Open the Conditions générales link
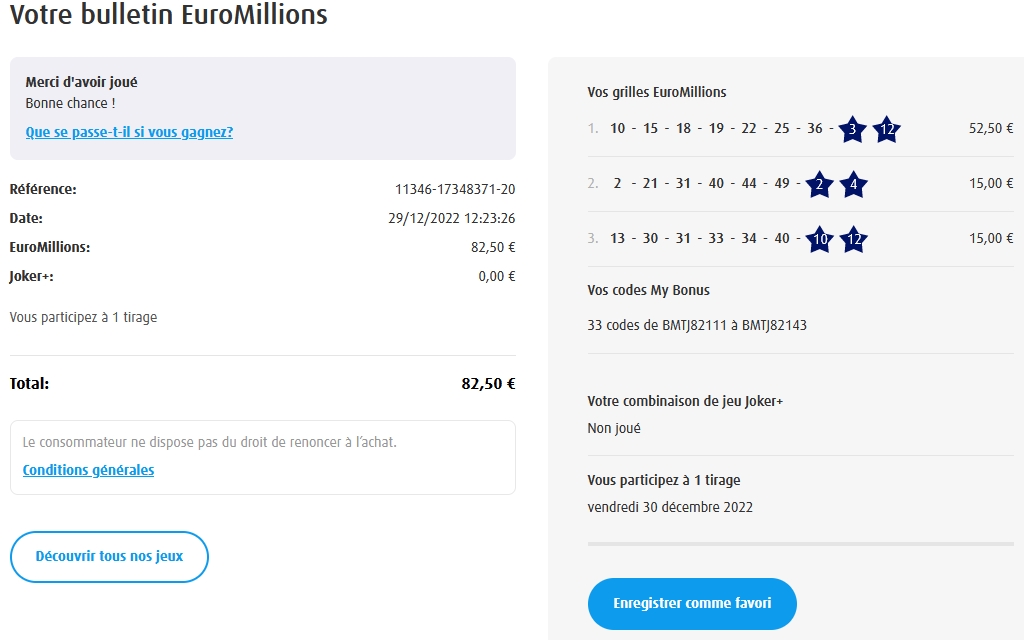Viewport: 1024px width, 640px height. click(x=88, y=470)
